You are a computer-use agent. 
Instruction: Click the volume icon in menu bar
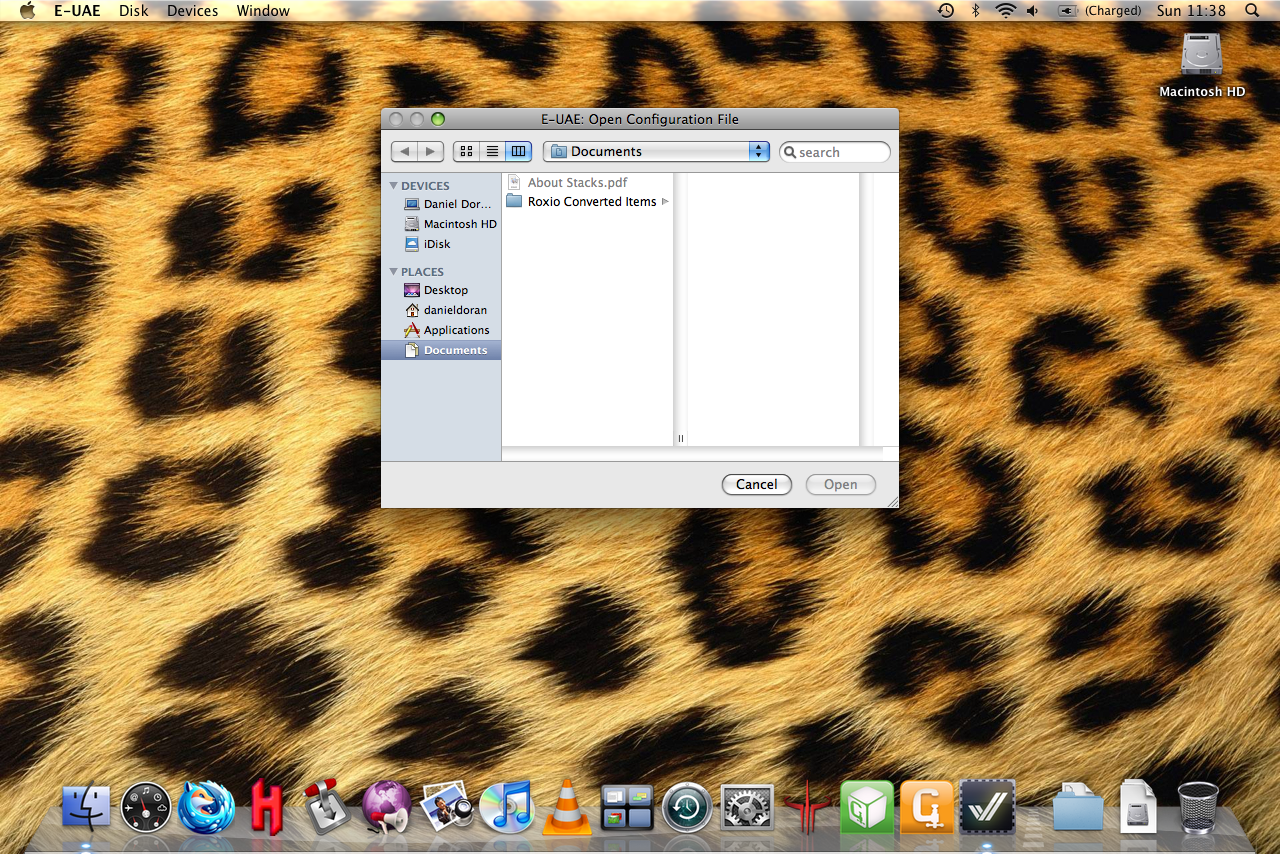coord(1032,11)
